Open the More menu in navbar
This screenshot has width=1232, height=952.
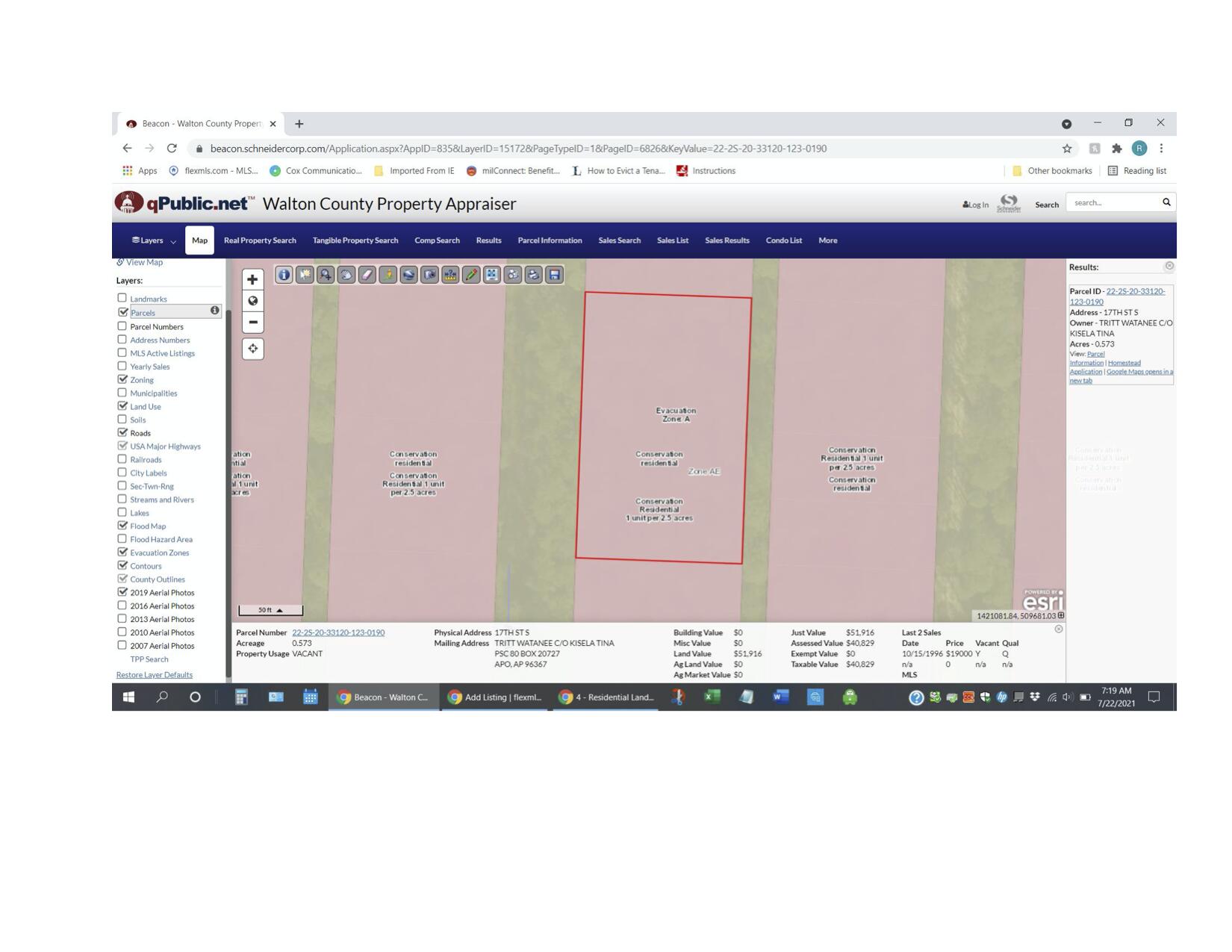coord(827,240)
